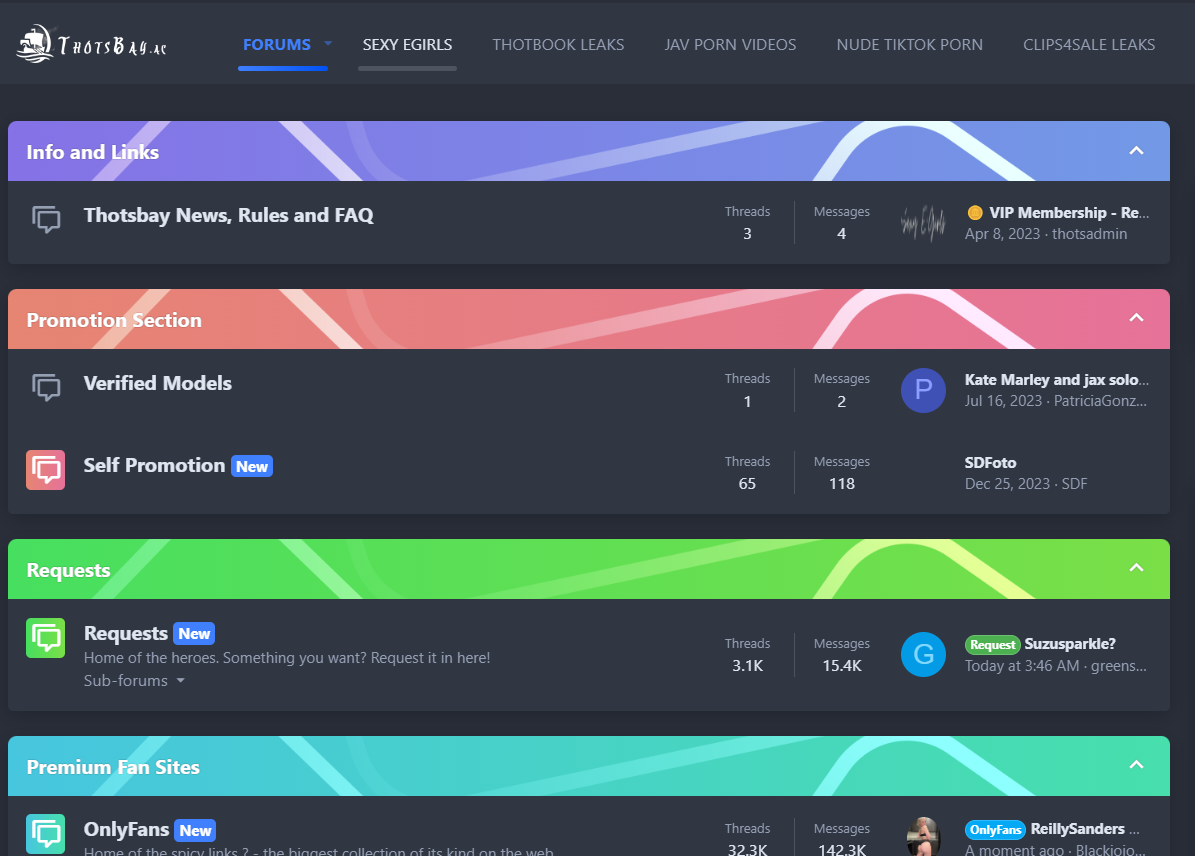
Task: Click forum icon beside Verified Models
Action: (46, 387)
